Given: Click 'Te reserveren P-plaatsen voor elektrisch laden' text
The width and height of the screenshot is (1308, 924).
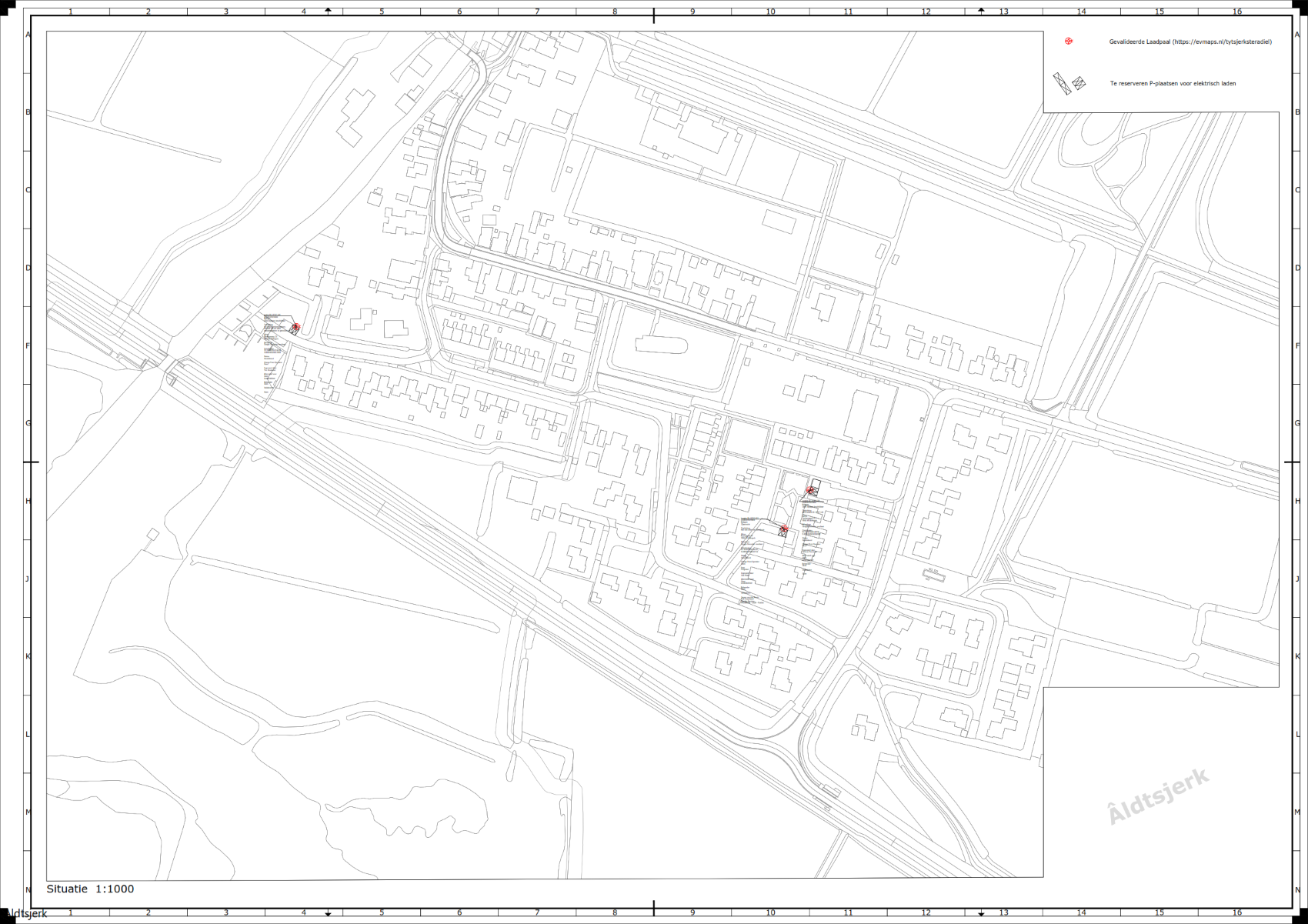Looking at the screenshot, I should [x=1173, y=84].
